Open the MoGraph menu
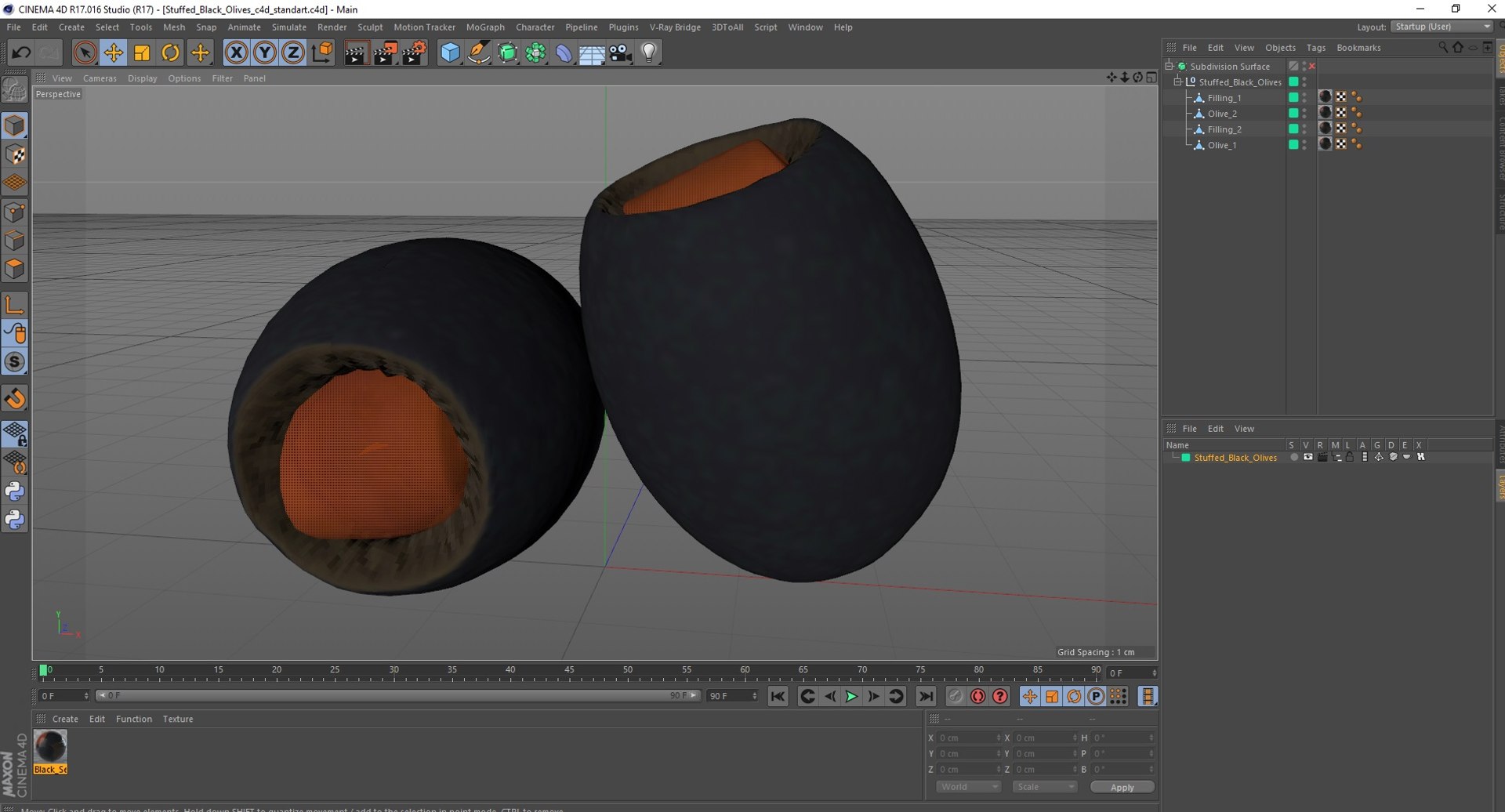 click(x=485, y=27)
